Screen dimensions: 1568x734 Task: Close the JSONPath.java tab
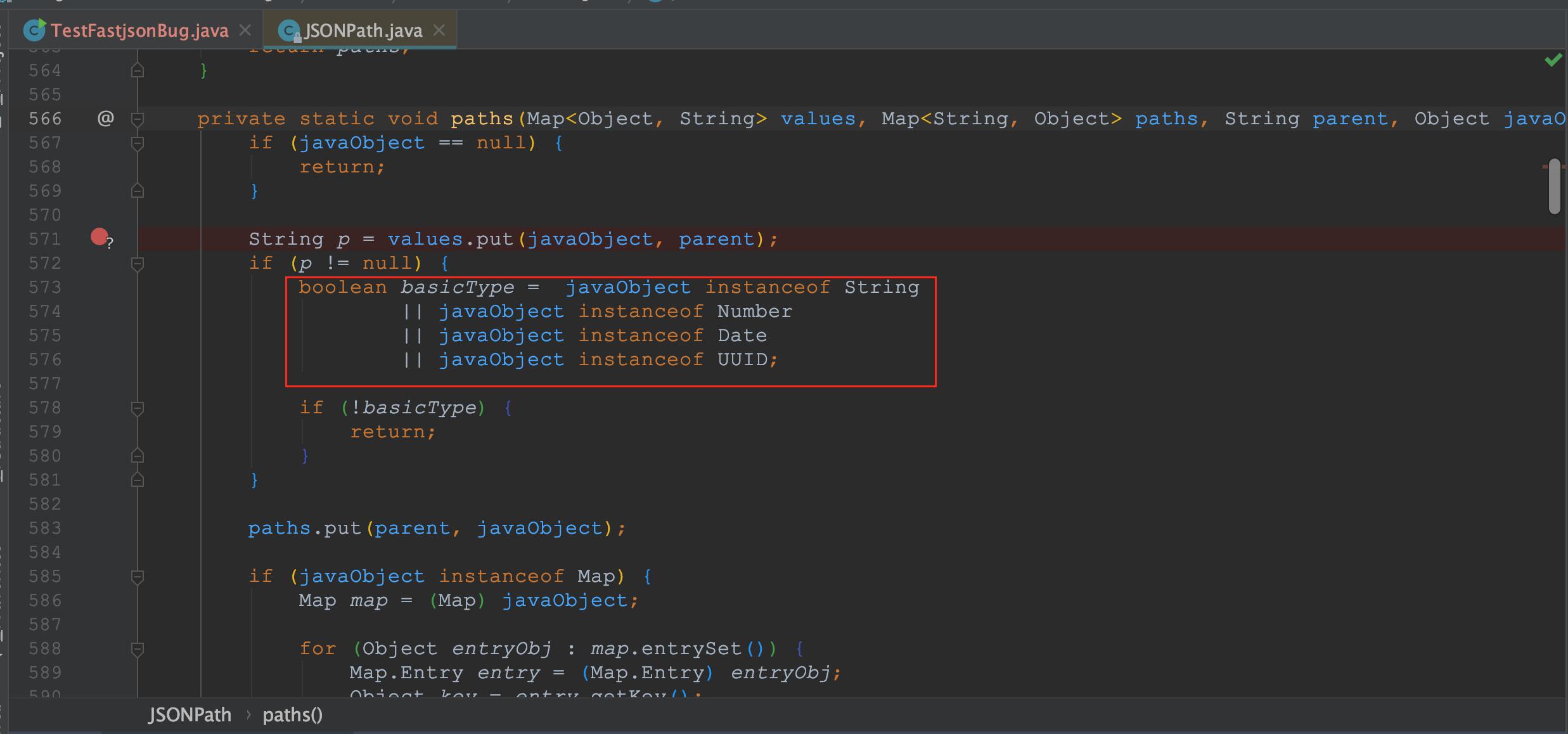[x=440, y=29]
